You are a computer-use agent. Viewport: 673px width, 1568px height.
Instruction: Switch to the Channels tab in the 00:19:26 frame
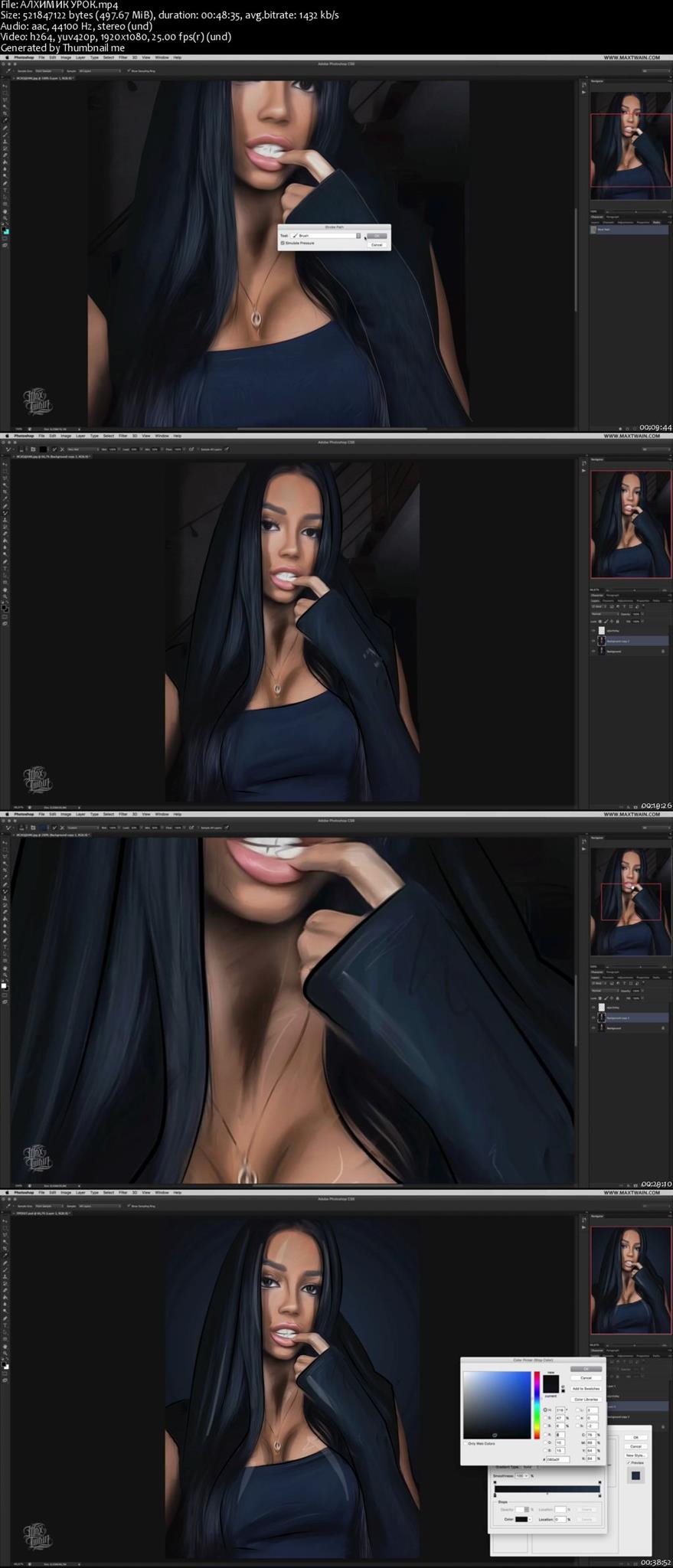coord(608,601)
